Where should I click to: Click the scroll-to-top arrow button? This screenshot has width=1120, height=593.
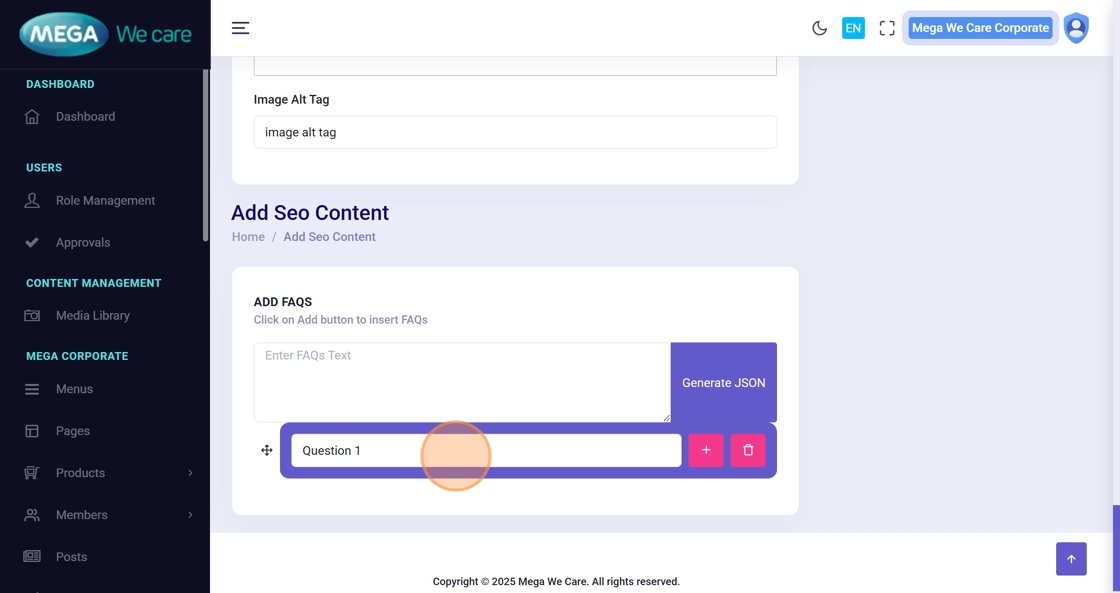click(x=1071, y=559)
